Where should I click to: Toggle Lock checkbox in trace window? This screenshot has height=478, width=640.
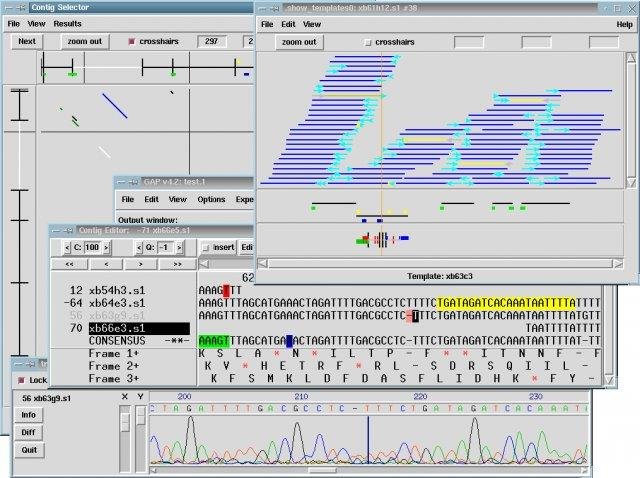21,380
